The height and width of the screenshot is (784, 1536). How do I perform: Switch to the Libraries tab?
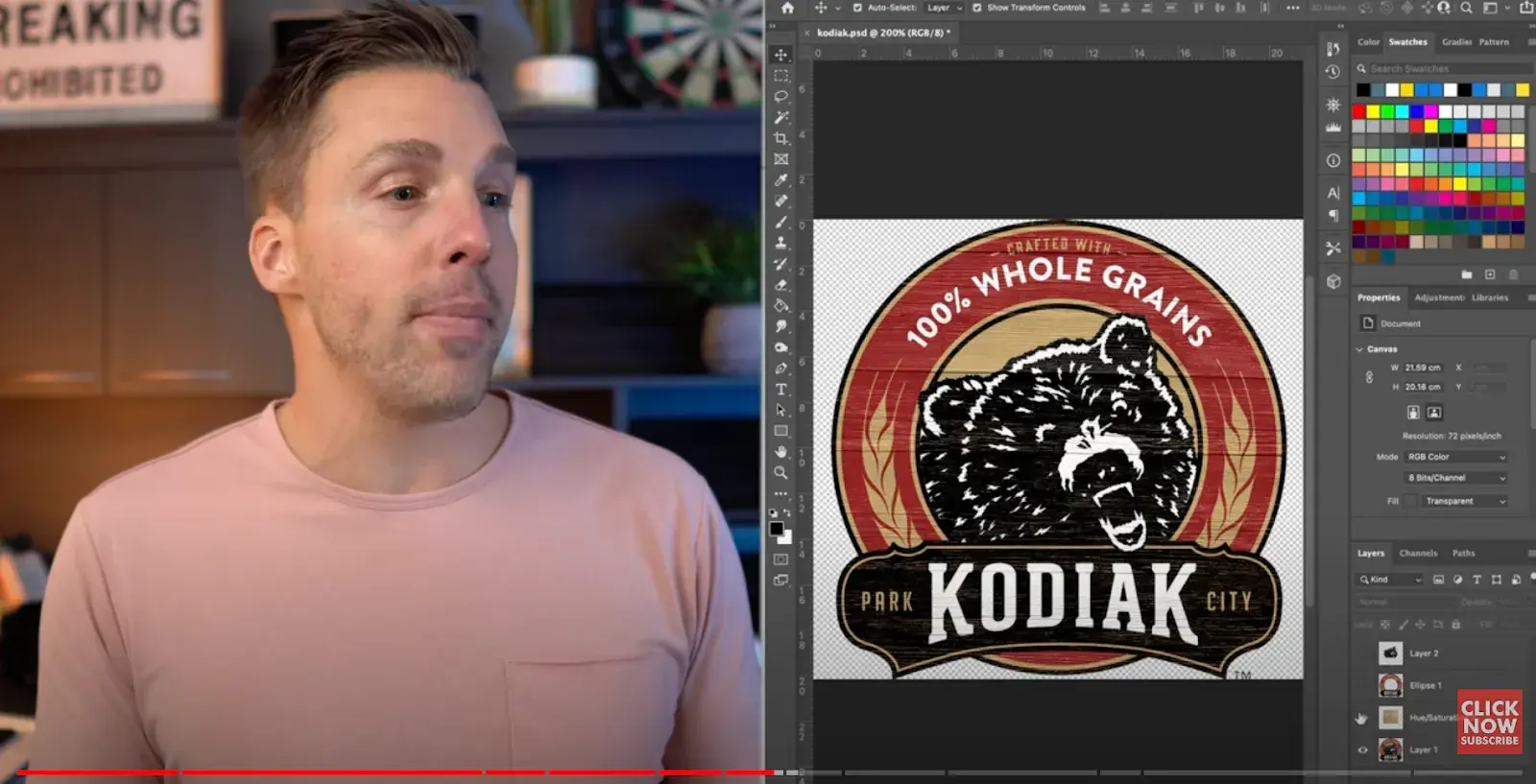[1490, 297]
